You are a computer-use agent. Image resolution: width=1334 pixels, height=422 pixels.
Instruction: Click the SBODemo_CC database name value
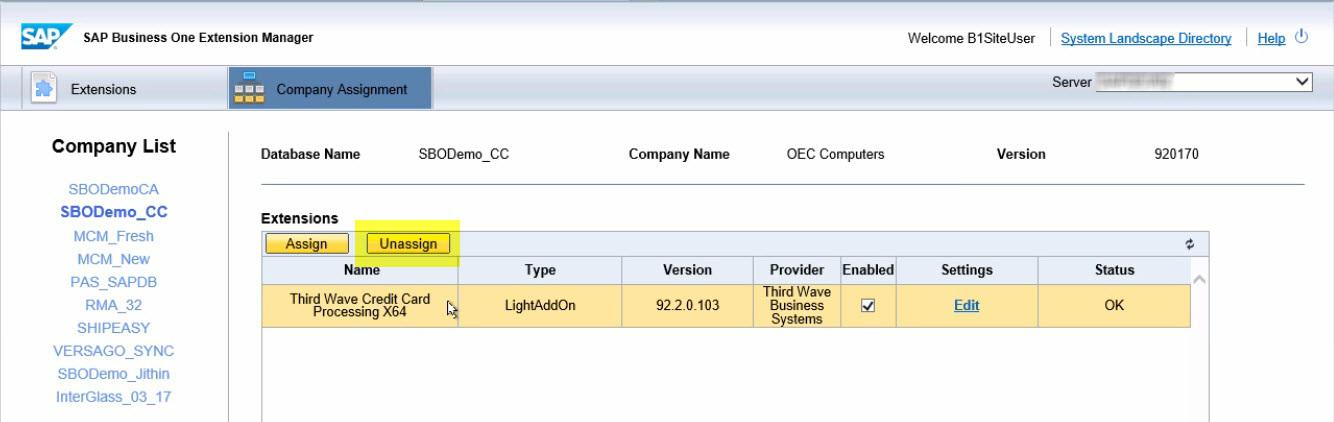[x=463, y=154]
